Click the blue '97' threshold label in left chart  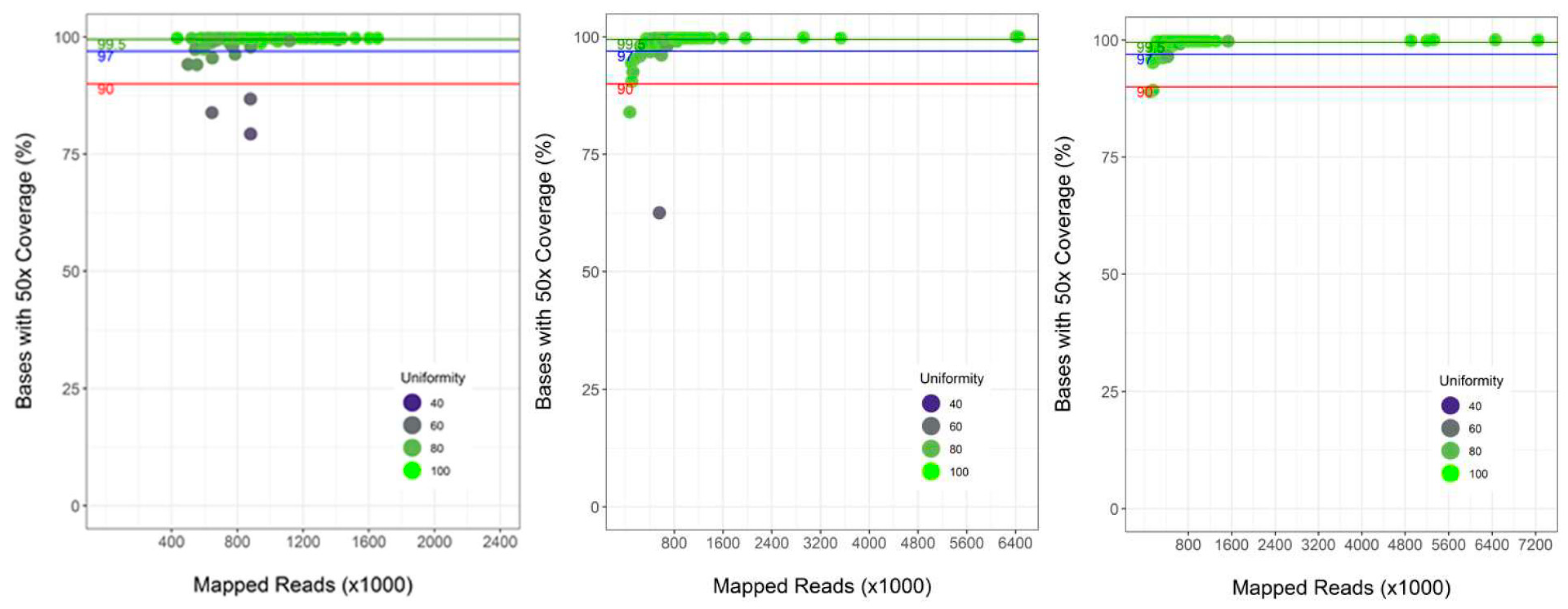coord(105,56)
